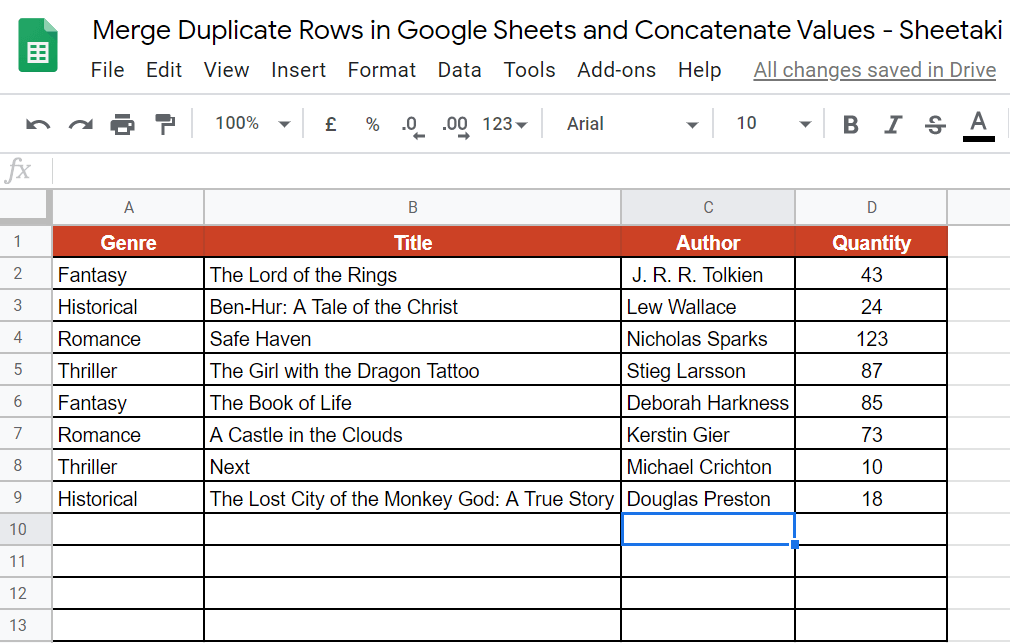The width and height of the screenshot is (1010, 643).
Task: Select cell Safe Haven
Action: [x=412, y=339]
